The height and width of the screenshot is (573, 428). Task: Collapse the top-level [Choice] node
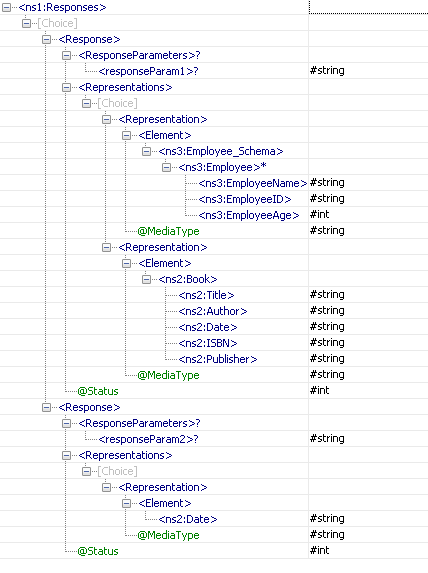point(26,23)
